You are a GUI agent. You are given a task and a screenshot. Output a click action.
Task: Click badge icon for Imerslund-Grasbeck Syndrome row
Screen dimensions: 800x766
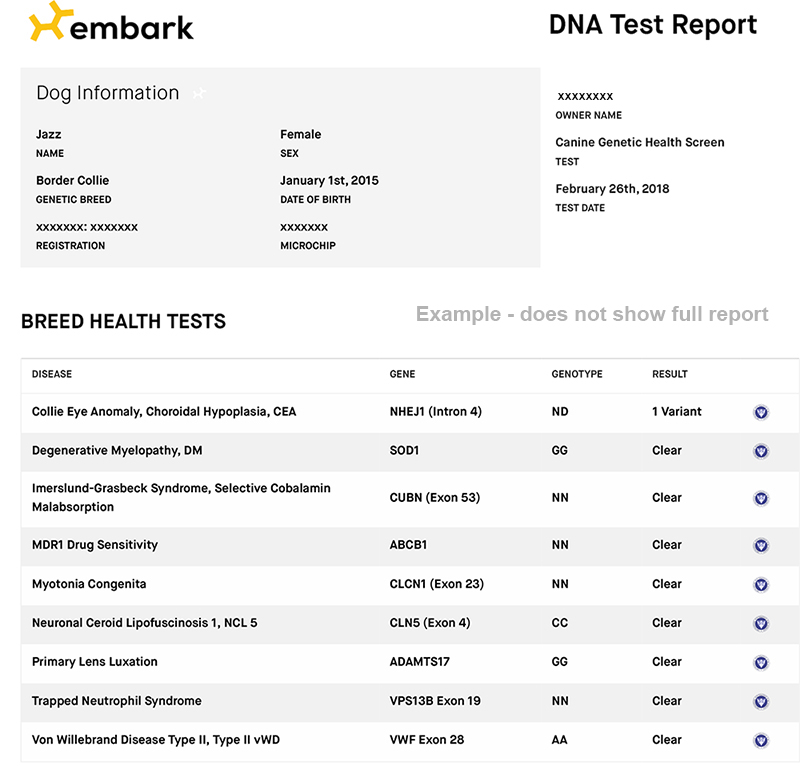click(x=761, y=498)
